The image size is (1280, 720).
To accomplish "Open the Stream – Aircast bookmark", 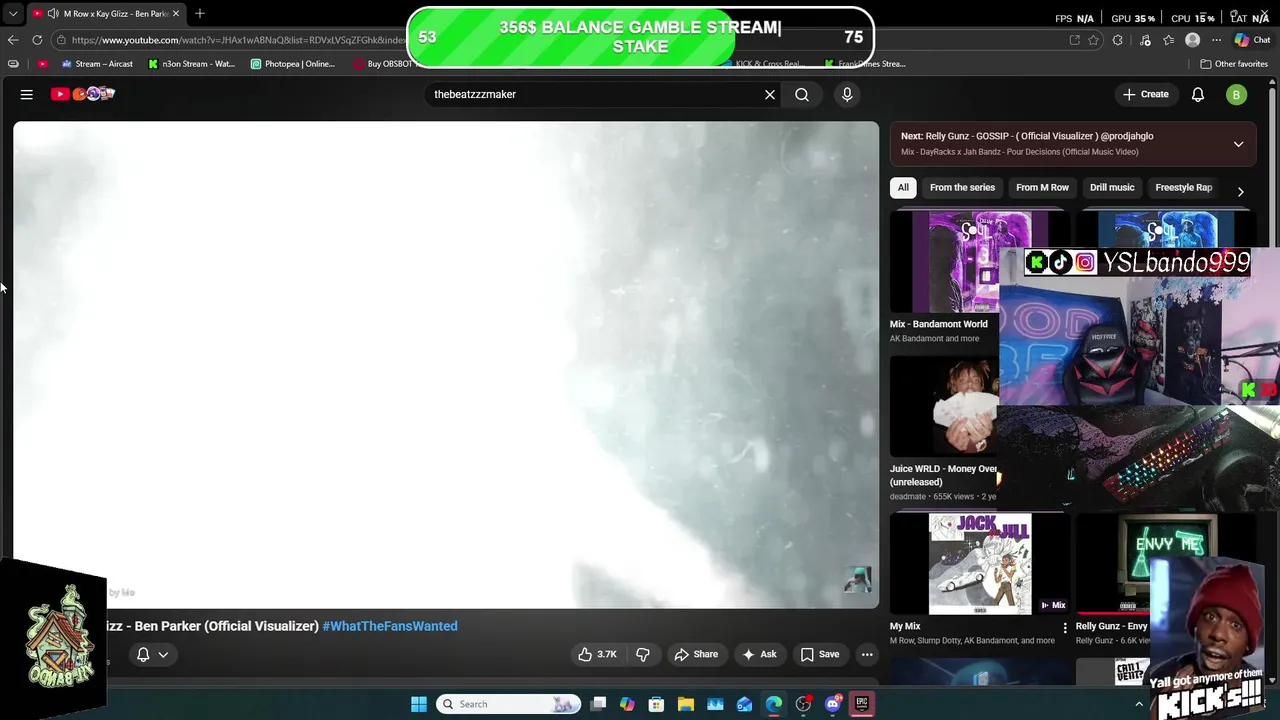I will pos(97,64).
